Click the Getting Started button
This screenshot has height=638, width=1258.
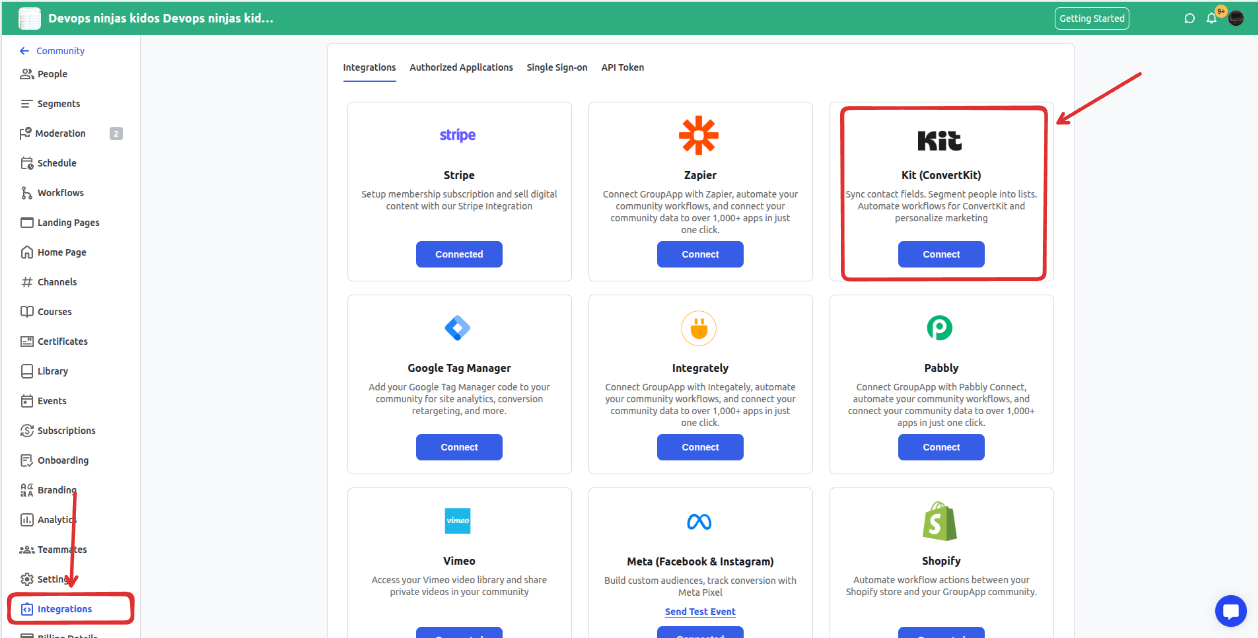click(1092, 18)
